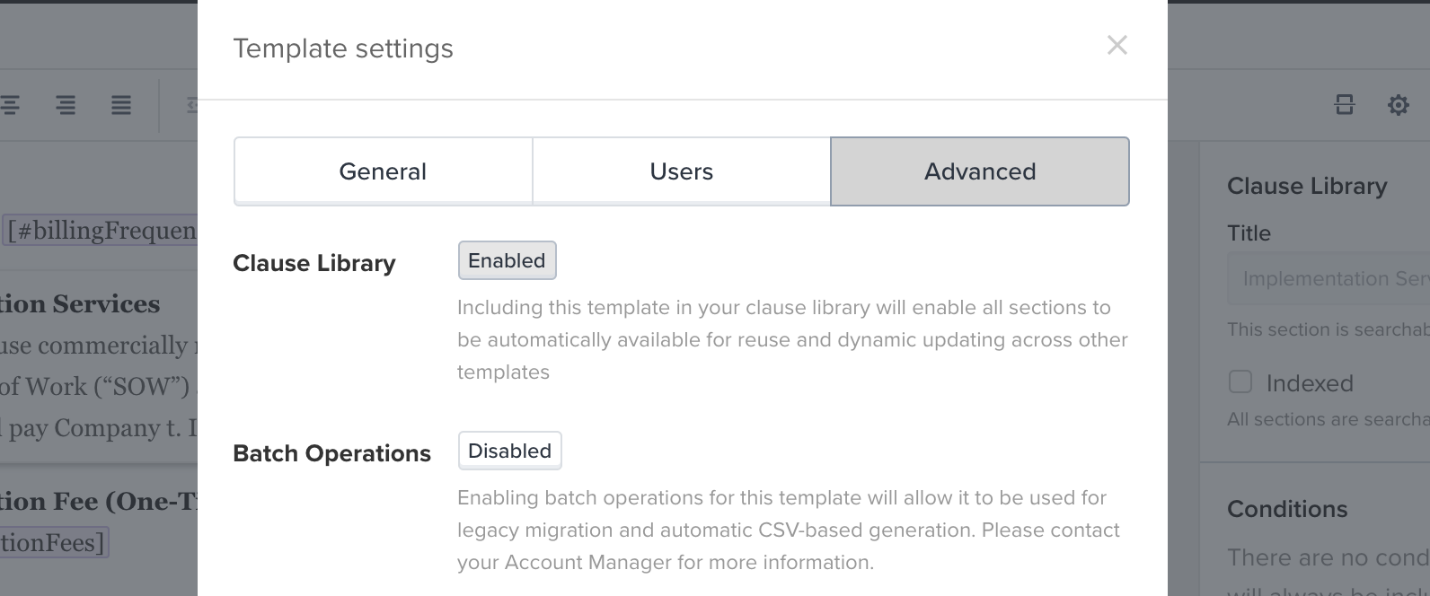The width and height of the screenshot is (1430, 596).
Task: Click the partially hidden outdent icon
Action: point(191,105)
